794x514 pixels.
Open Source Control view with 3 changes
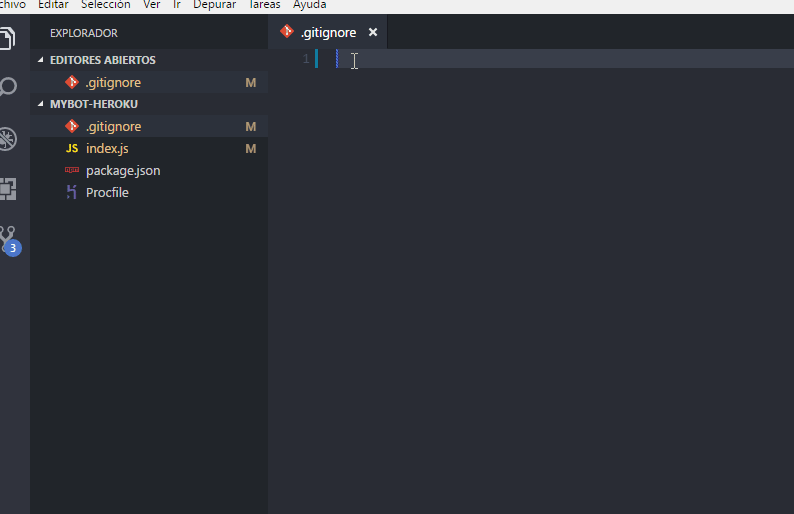click(x=9, y=241)
